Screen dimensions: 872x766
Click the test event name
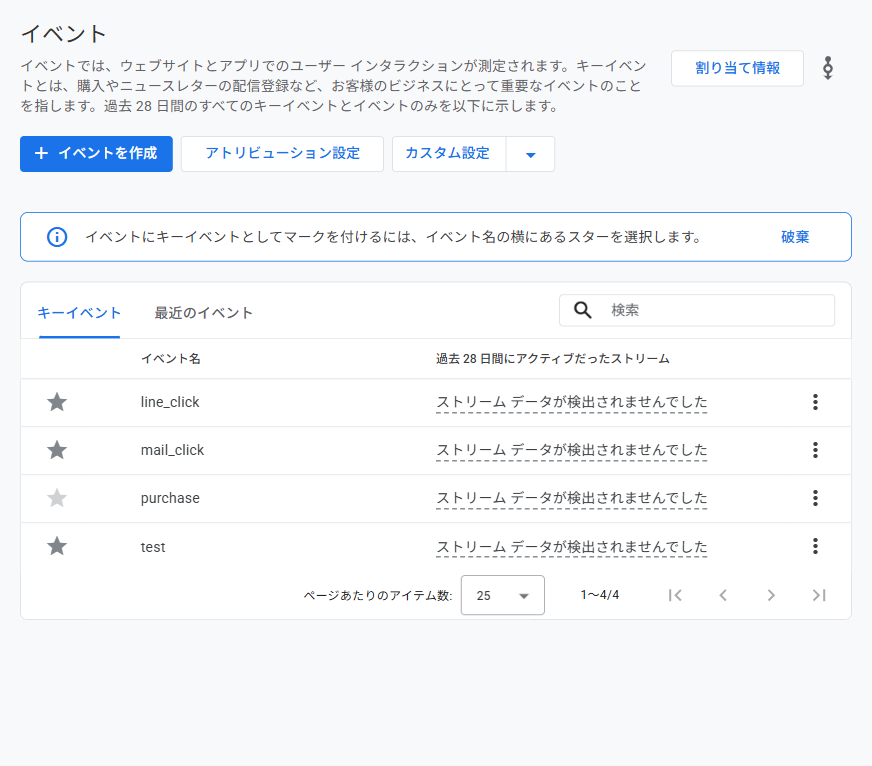153,547
